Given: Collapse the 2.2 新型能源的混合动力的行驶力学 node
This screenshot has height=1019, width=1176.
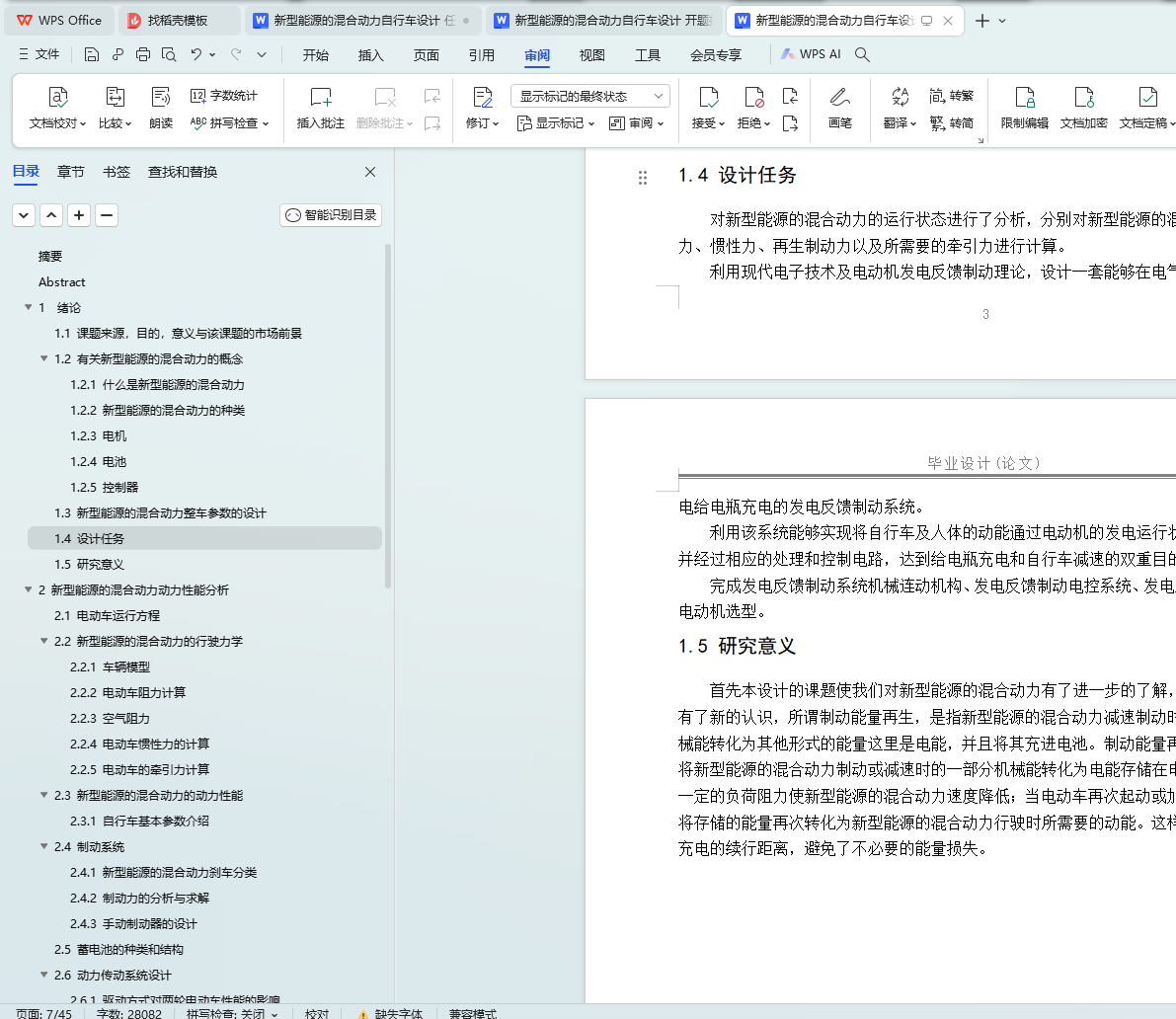Looking at the screenshot, I should [44, 641].
